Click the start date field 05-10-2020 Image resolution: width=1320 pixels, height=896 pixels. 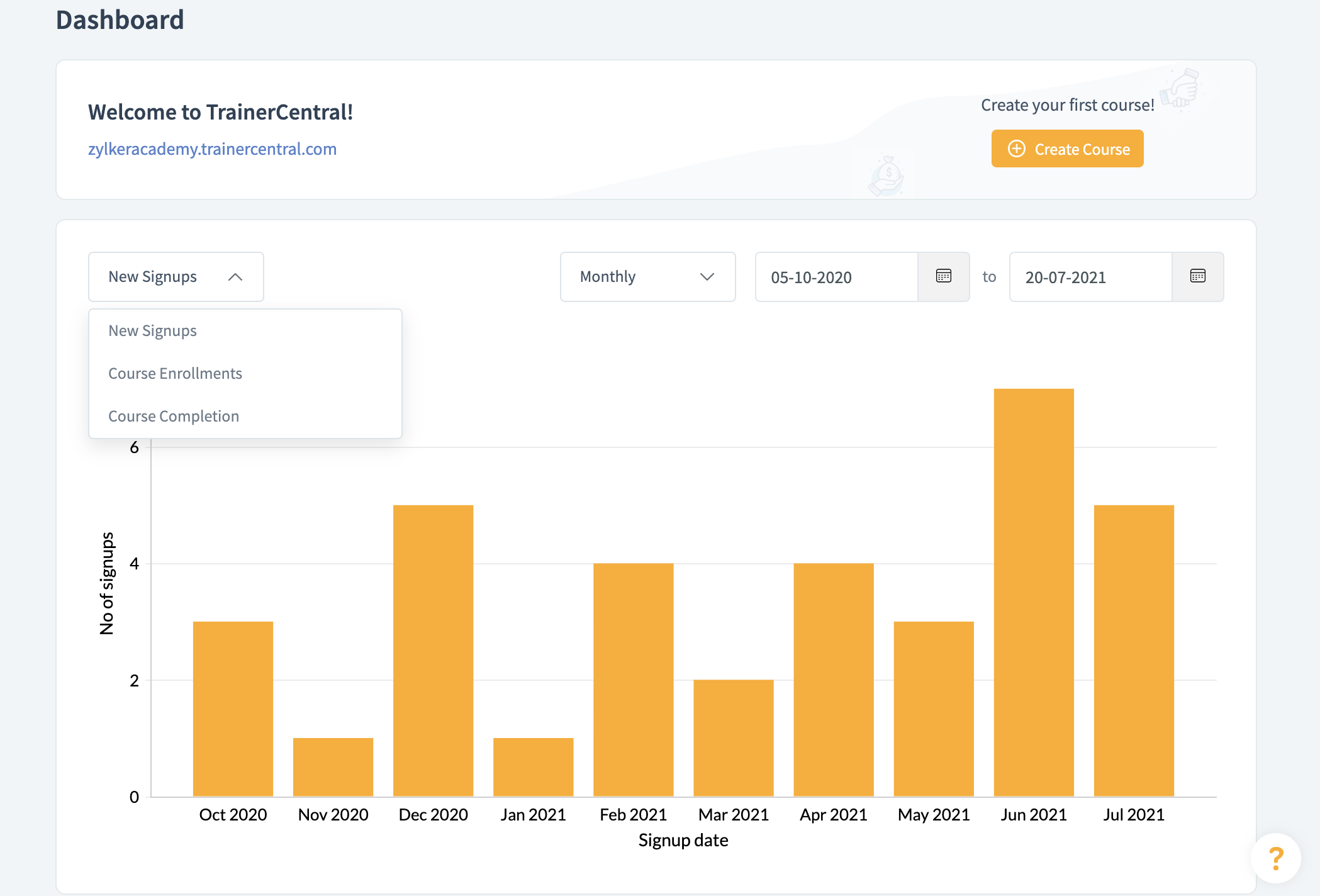coord(837,277)
